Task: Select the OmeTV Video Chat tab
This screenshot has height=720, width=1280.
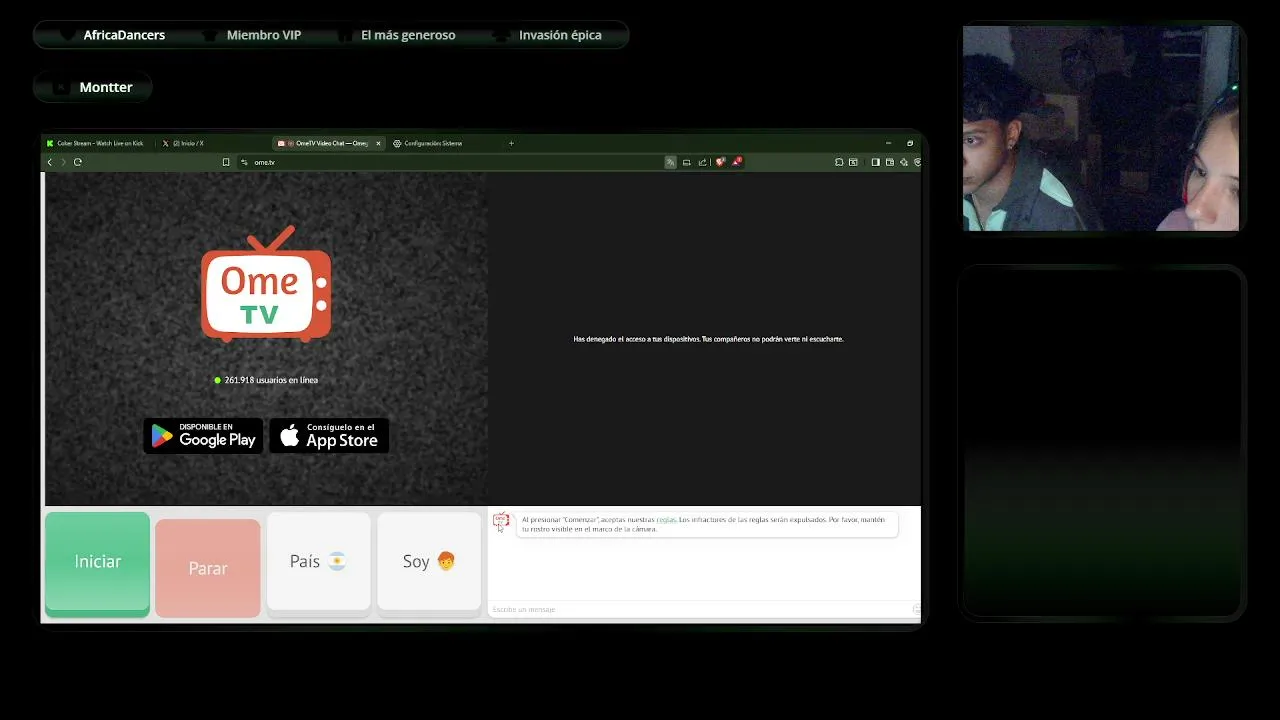Action: 328,143
